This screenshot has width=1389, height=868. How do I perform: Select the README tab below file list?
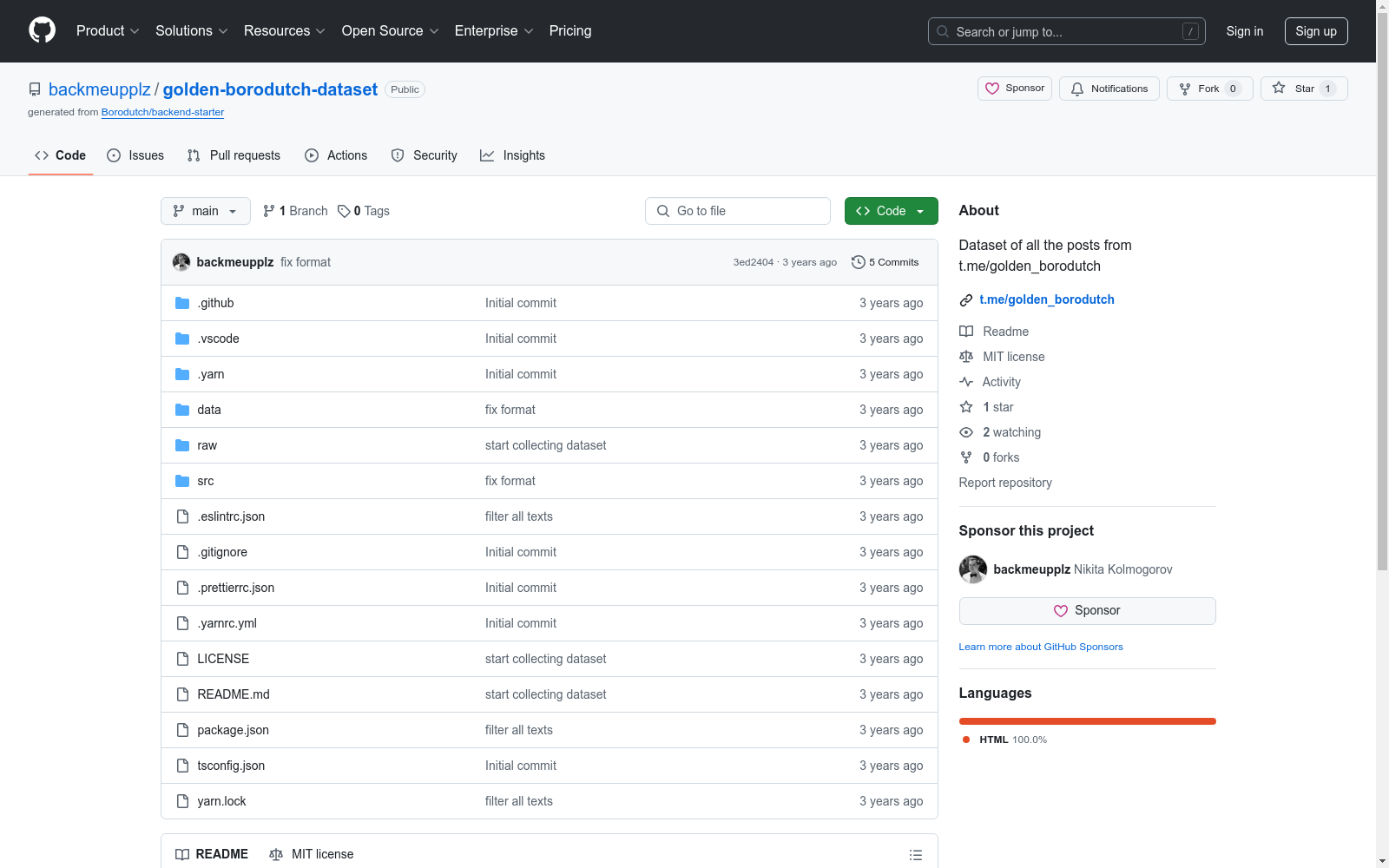(212, 854)
